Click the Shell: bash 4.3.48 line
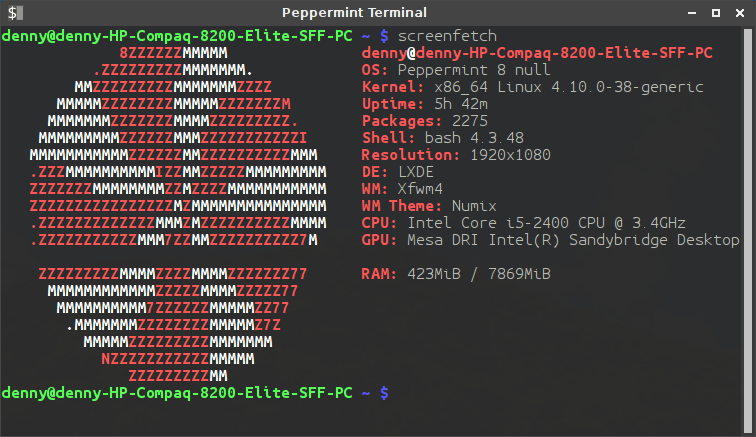This screenshot has width=756, height=437. [x=443, y=138]
